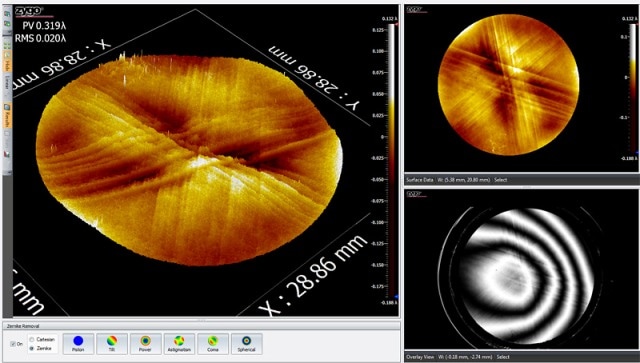
Task: Toggle the Power term removal
Action: (145, 344)
